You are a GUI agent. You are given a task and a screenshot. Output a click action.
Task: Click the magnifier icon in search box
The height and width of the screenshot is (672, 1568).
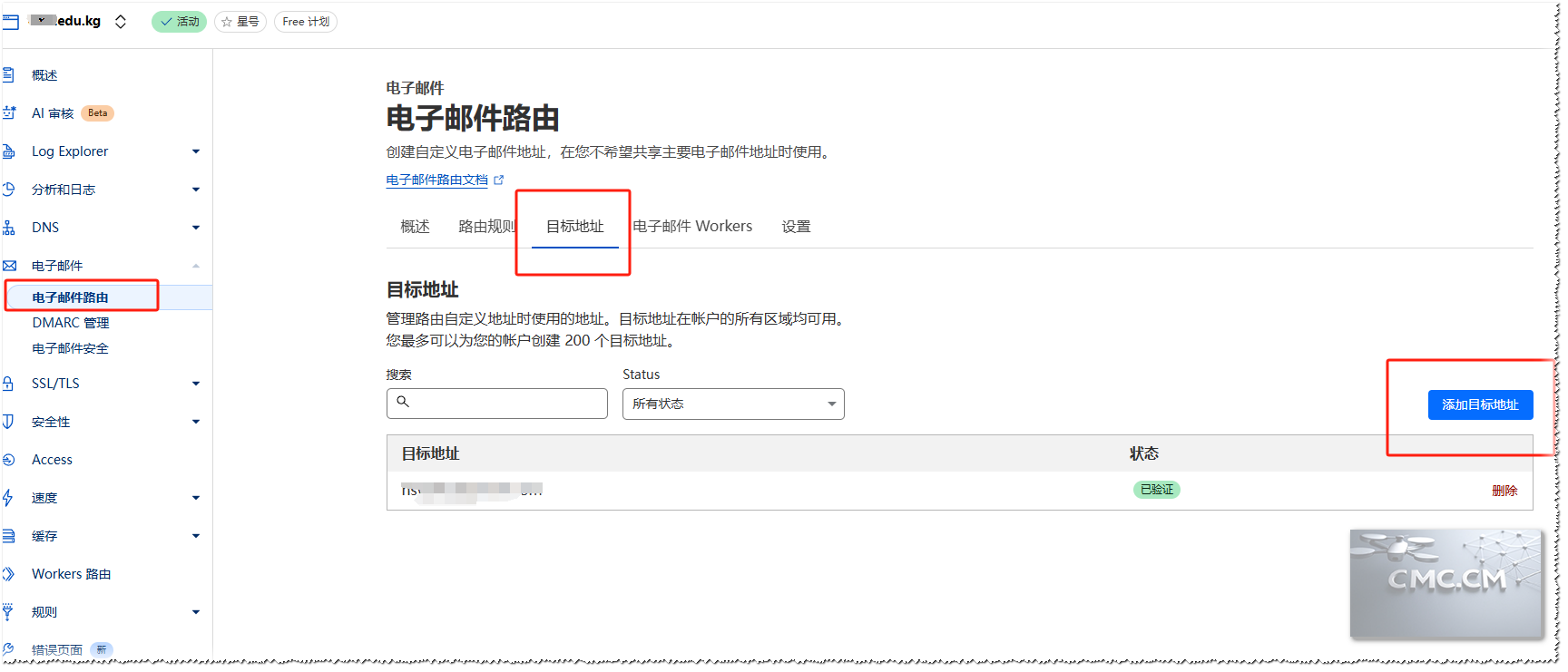tap(403, 402)
